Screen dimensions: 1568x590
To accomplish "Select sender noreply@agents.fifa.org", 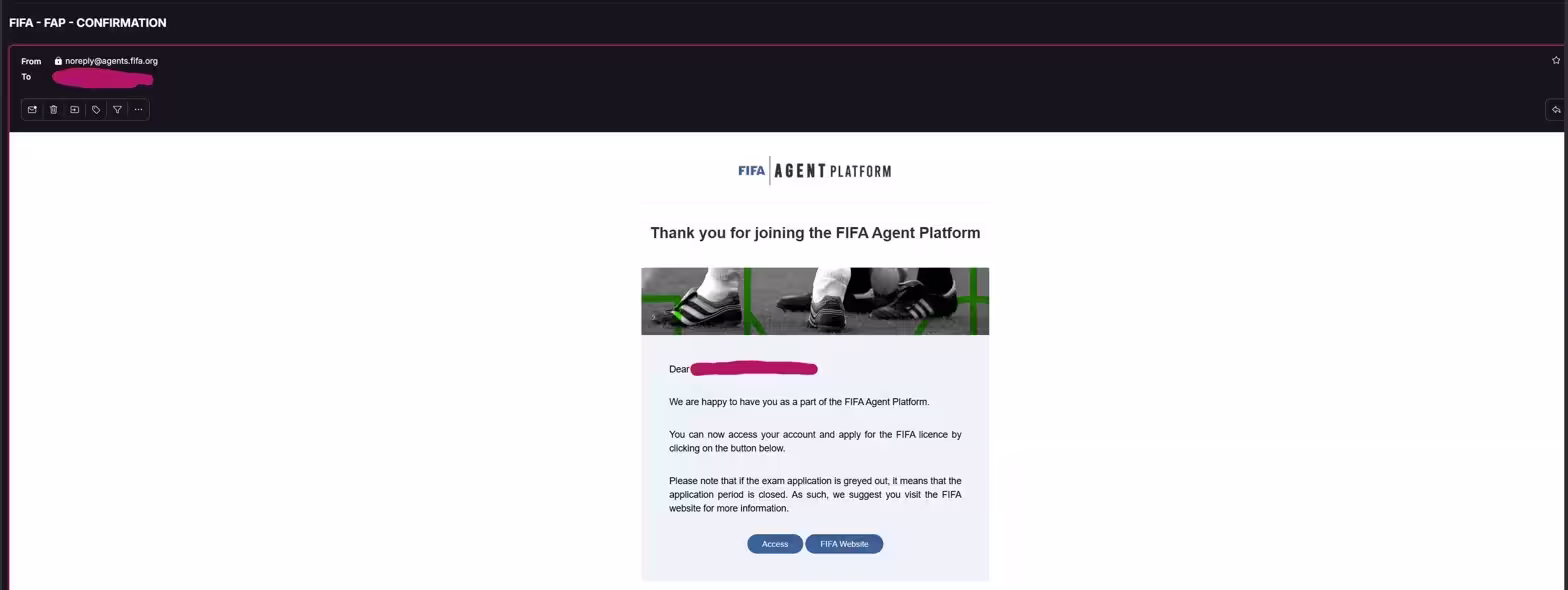I will click(x=111, y=61).
